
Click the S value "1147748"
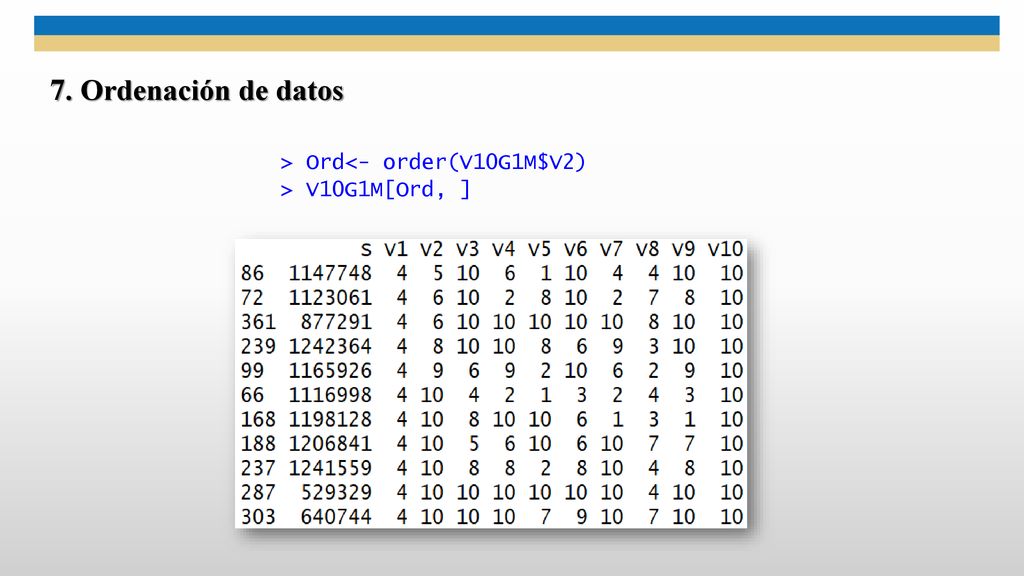click(x=330, y=273)
